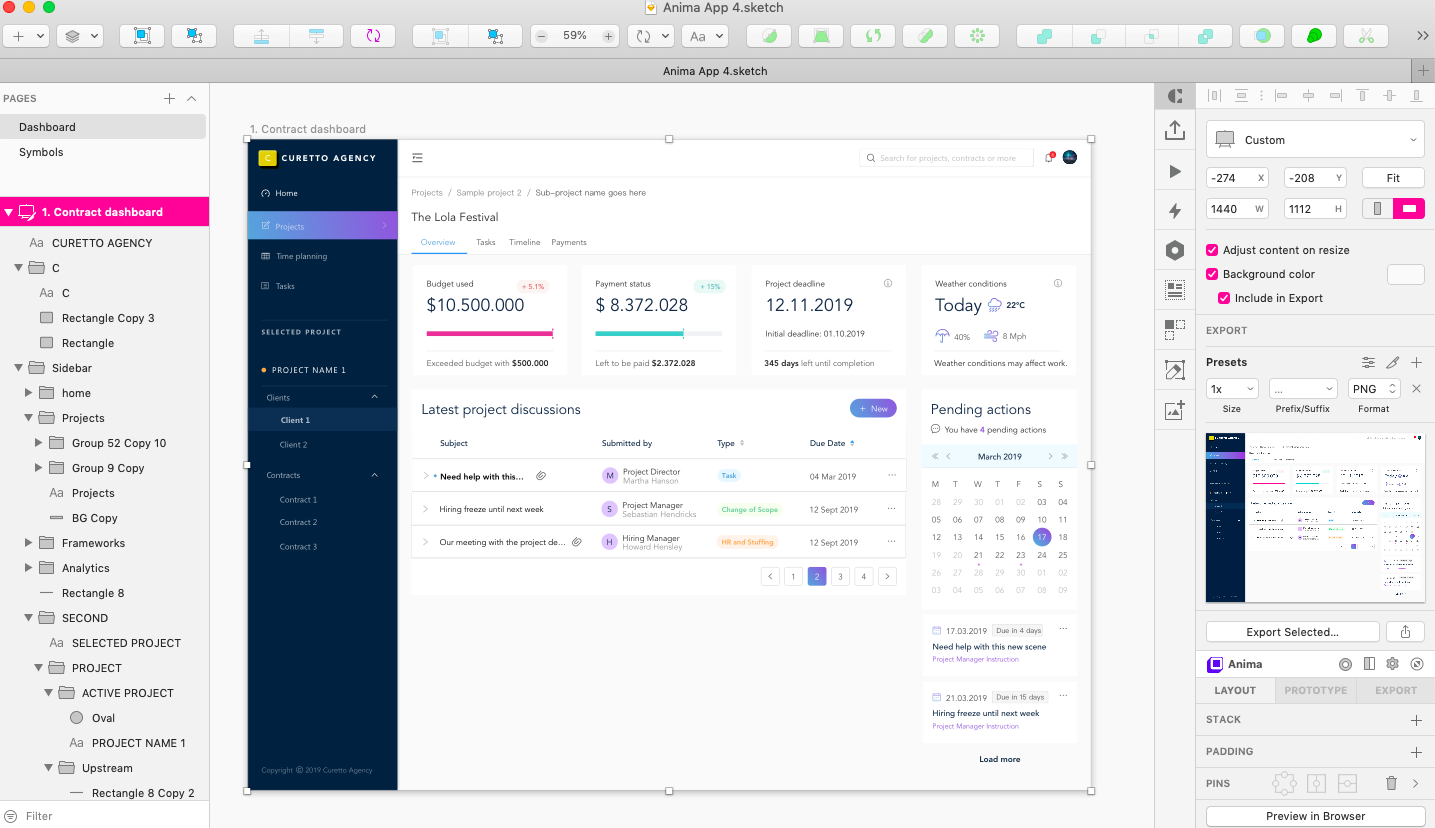Click align top edges icon in inspector
The image size is (1435, 828).
coord(1362,96)
